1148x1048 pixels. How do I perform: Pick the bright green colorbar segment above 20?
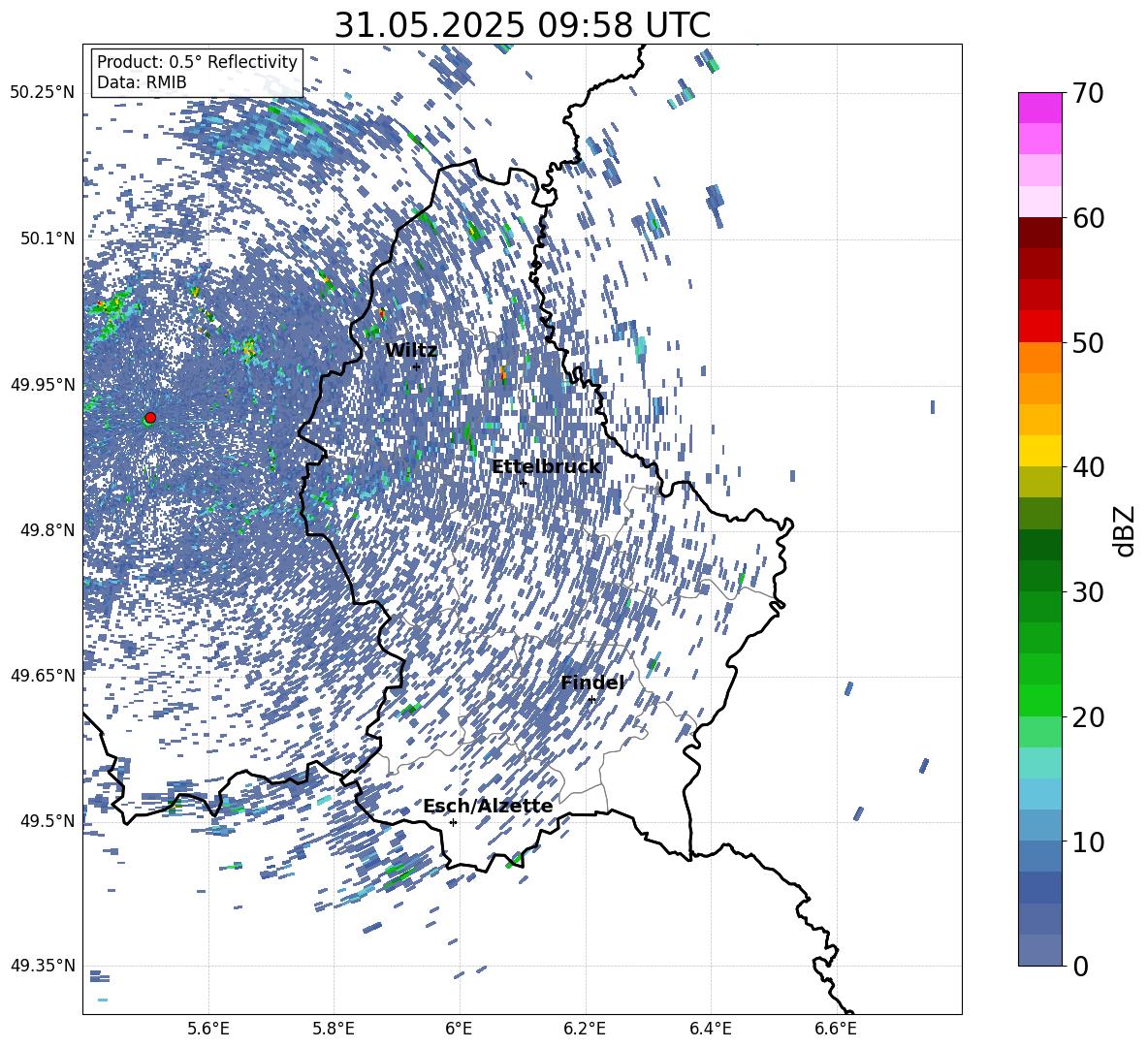[1039, 700]
